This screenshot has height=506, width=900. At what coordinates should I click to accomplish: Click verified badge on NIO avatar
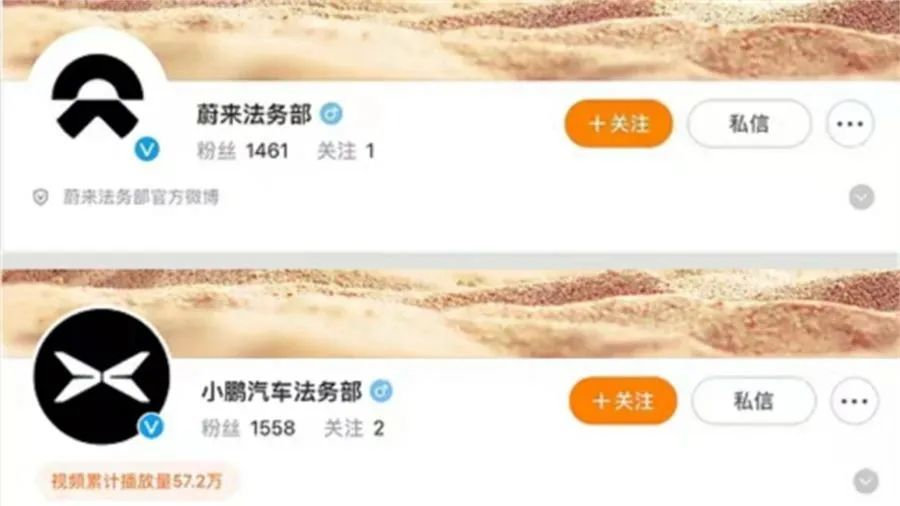[x=147, y=149]
